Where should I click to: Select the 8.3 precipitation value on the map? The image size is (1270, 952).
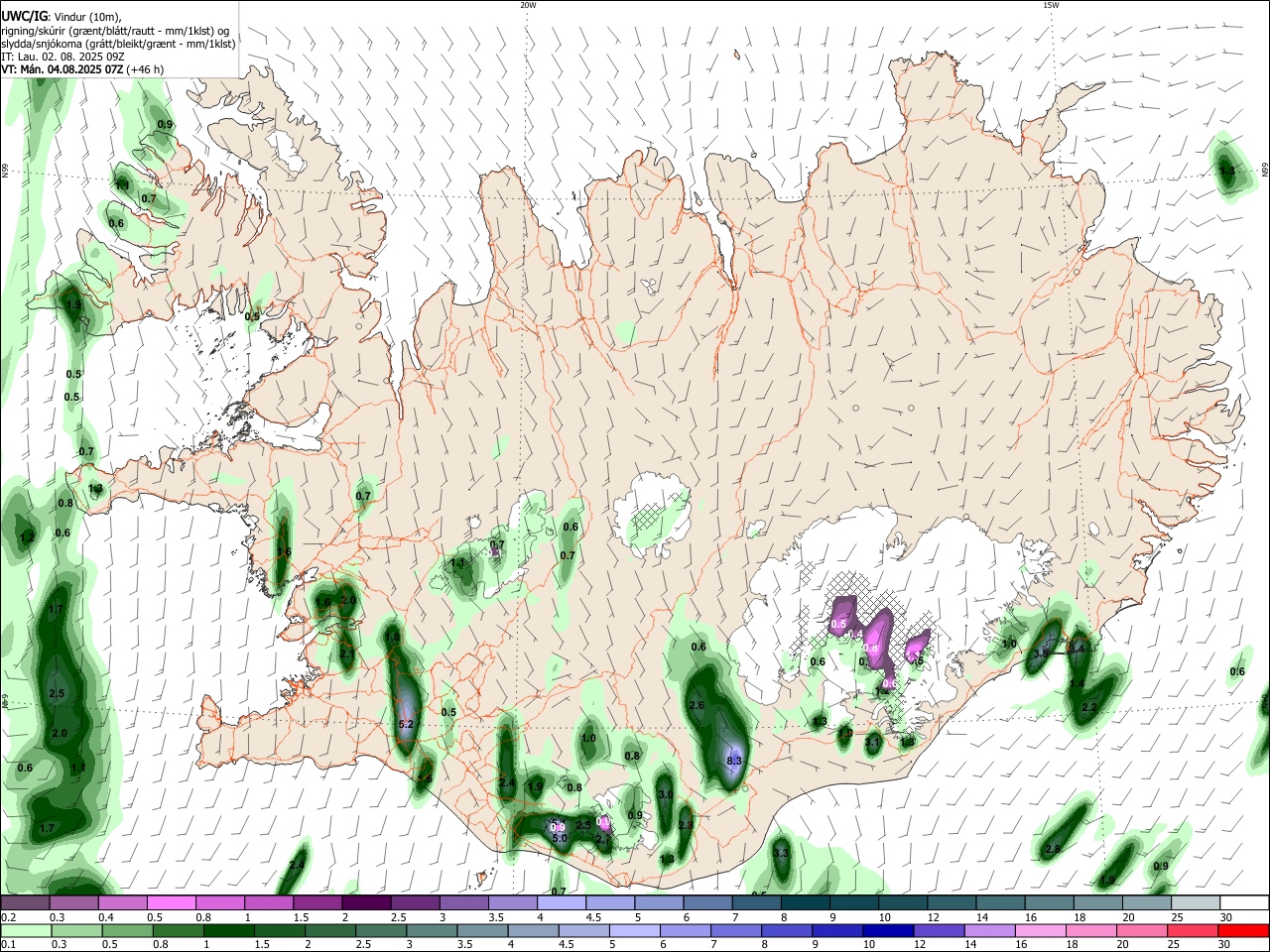tap(734, 761)
